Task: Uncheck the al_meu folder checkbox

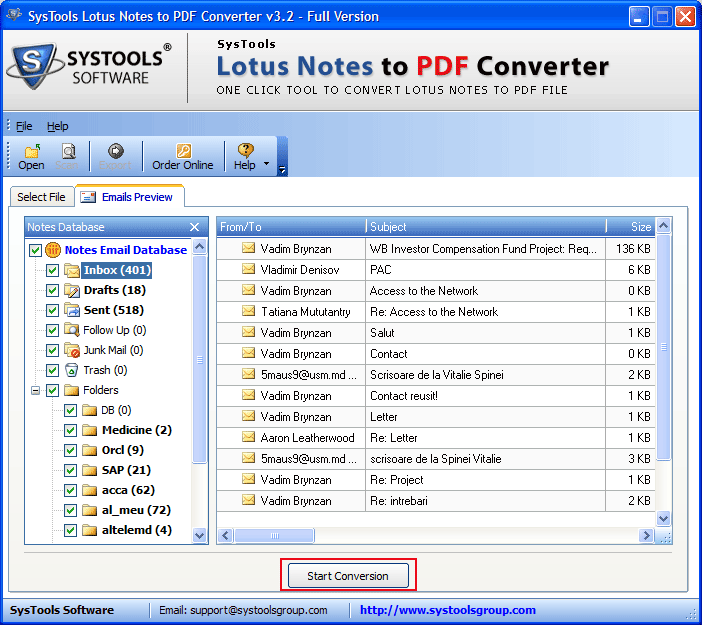Action: pos(70,510)
